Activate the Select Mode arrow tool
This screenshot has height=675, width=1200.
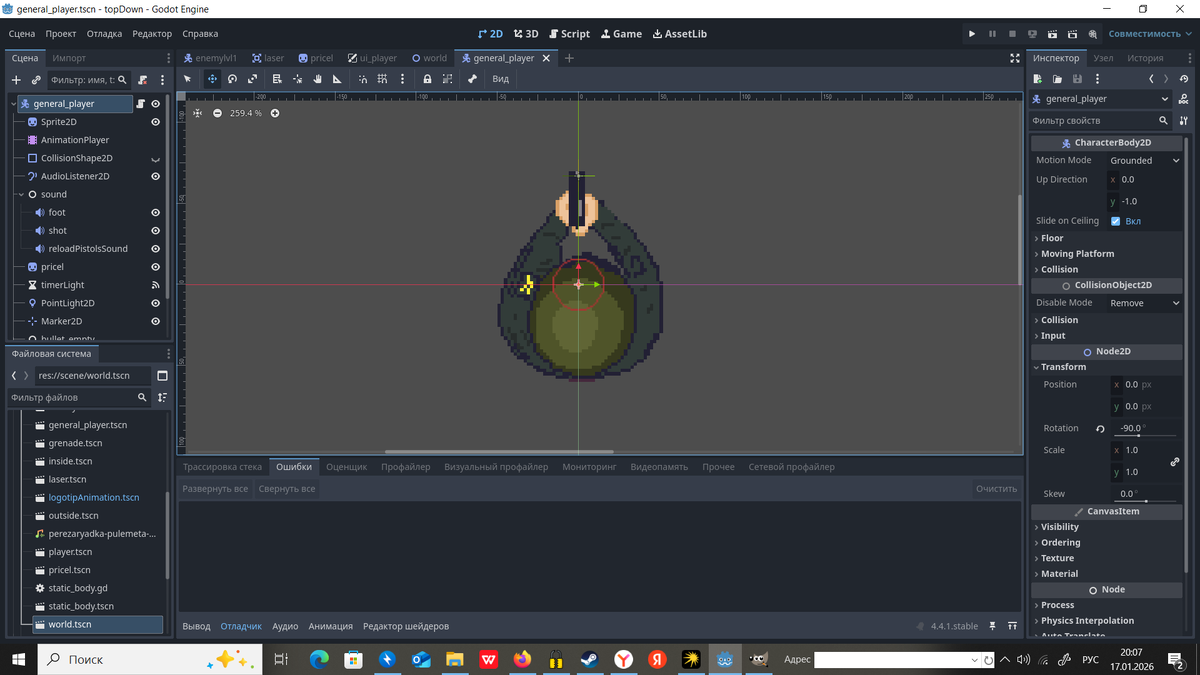[188, 79]
